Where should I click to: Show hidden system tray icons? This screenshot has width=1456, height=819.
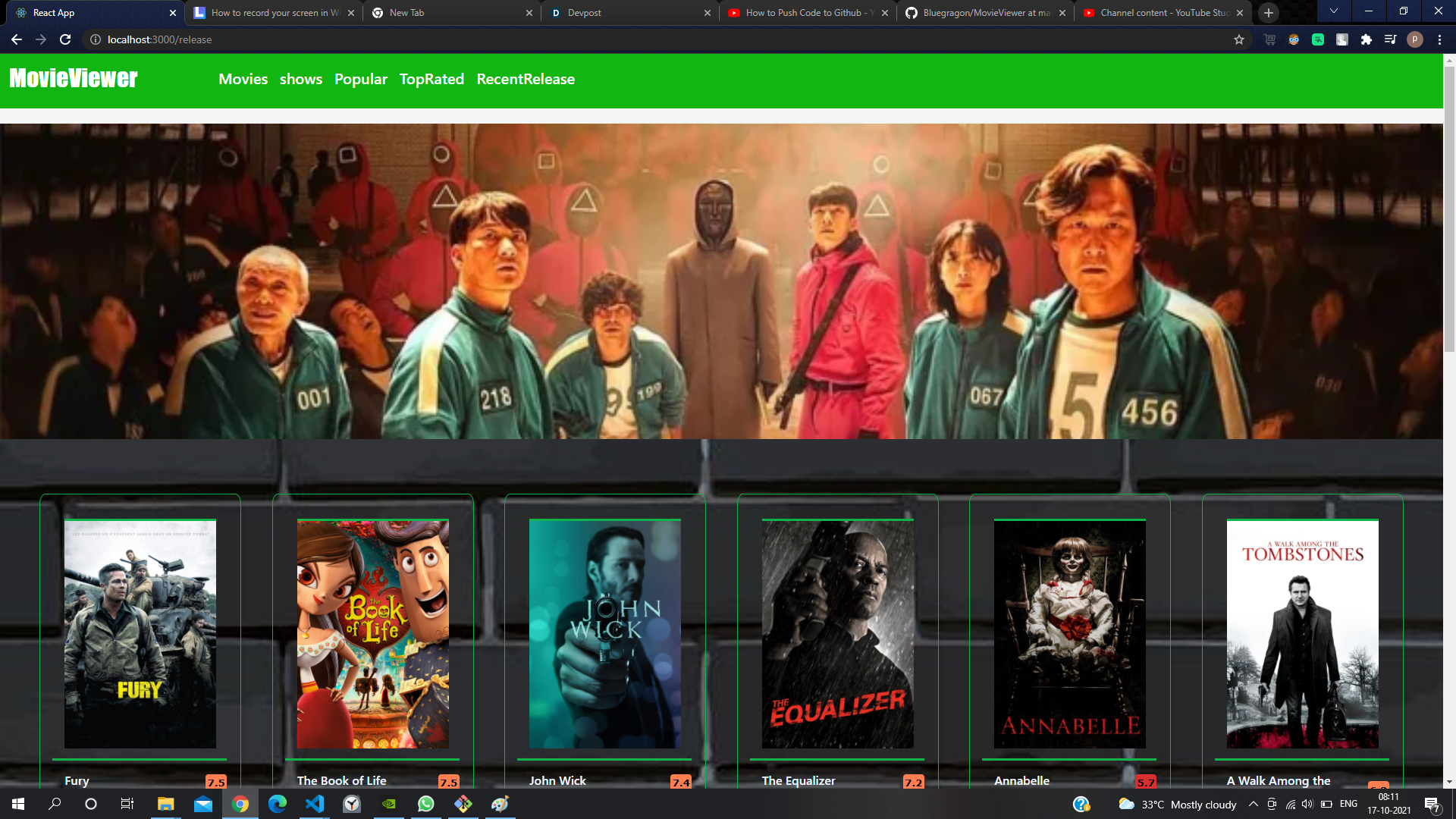tap(1253, 804)
